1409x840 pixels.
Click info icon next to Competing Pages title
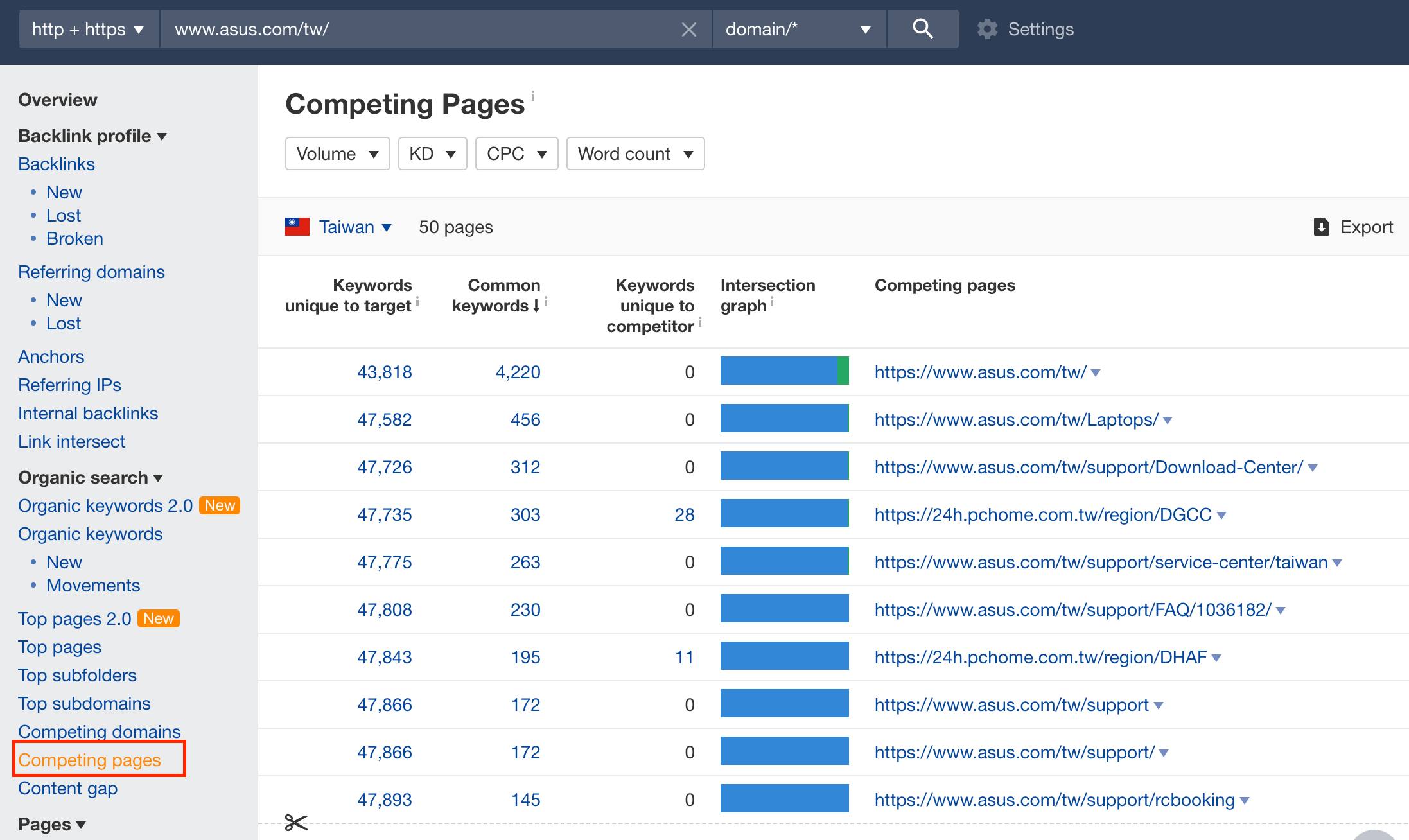coord(533,96)
